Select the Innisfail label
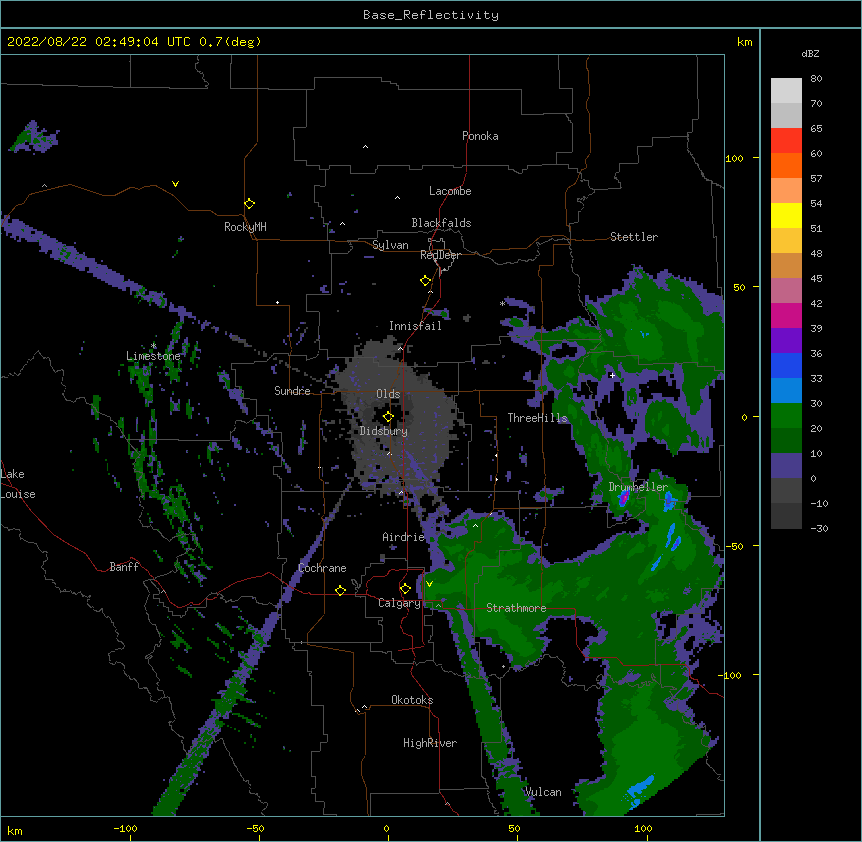The image size is (862, 842). tap(415, 326)
